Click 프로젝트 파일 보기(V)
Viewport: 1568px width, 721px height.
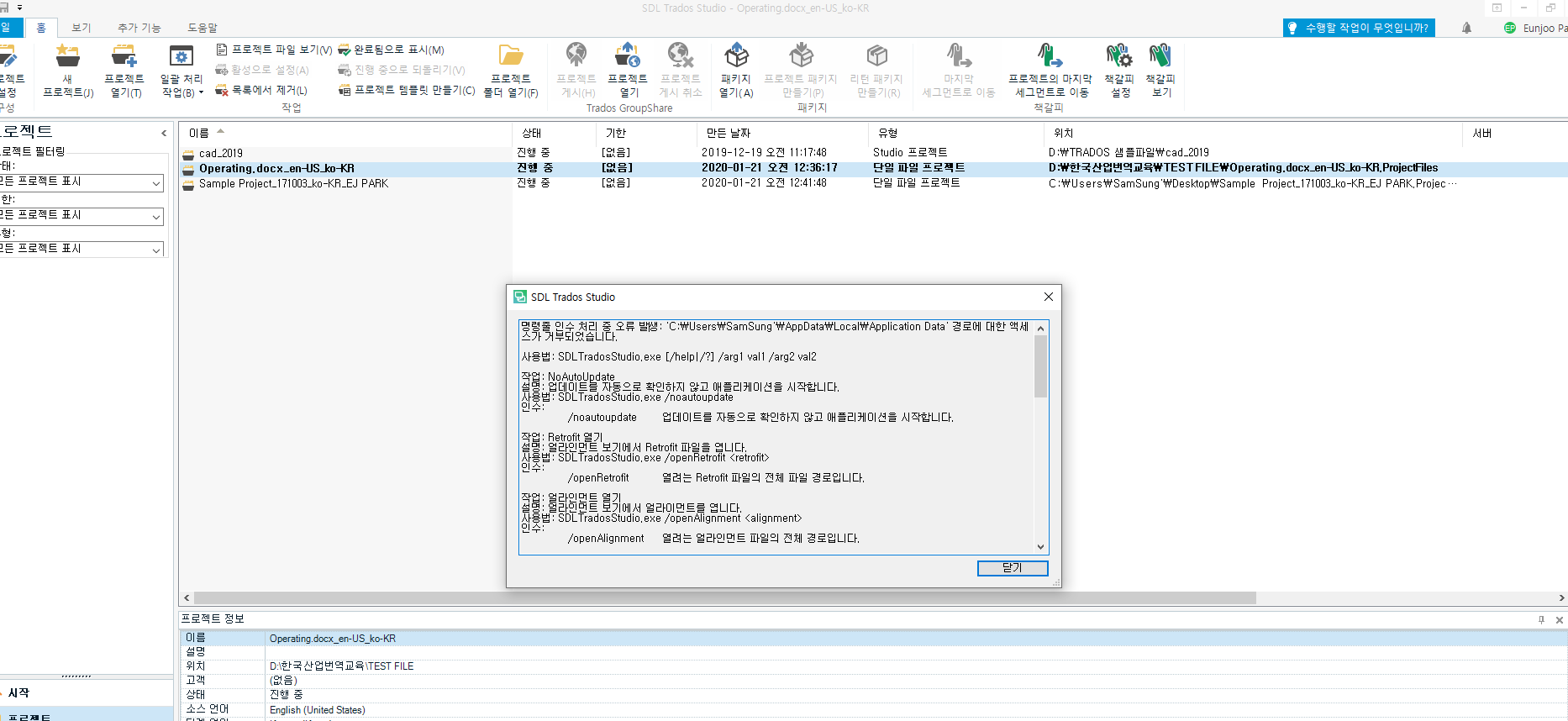pos(274,50)
